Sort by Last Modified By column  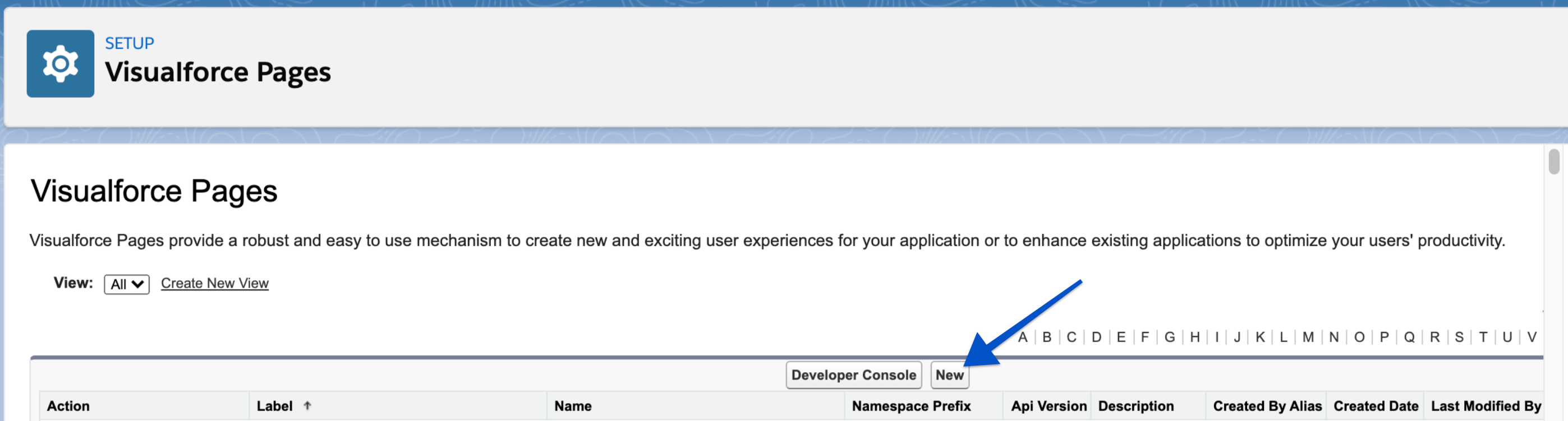point(1486,406)
